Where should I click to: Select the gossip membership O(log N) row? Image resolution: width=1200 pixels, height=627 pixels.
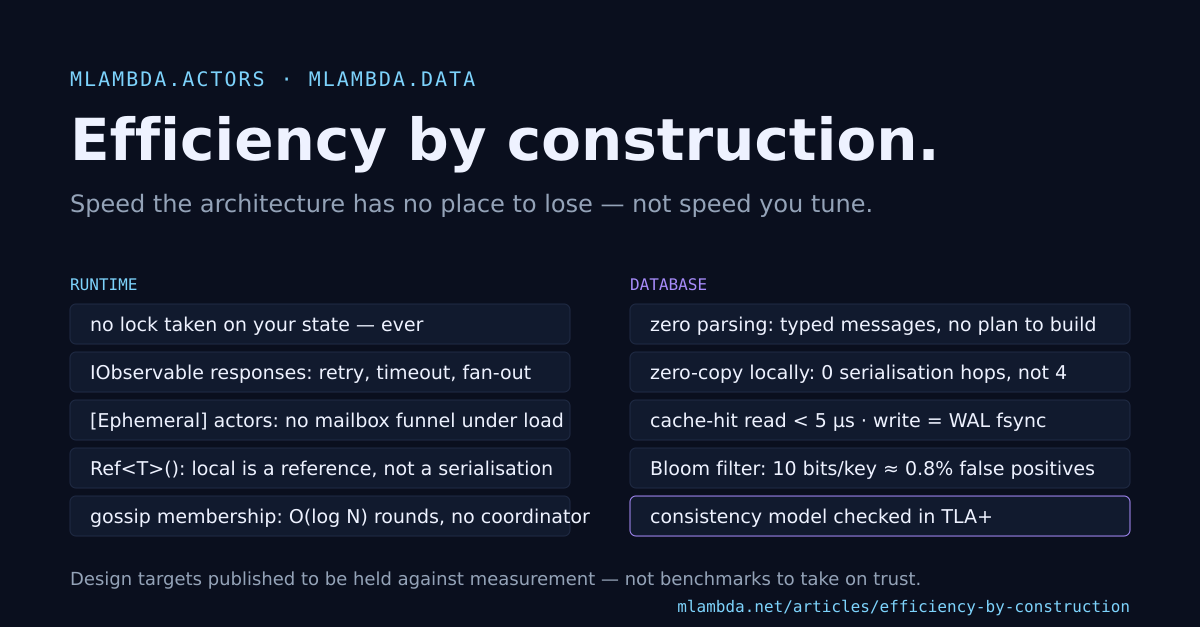(320, 516)
